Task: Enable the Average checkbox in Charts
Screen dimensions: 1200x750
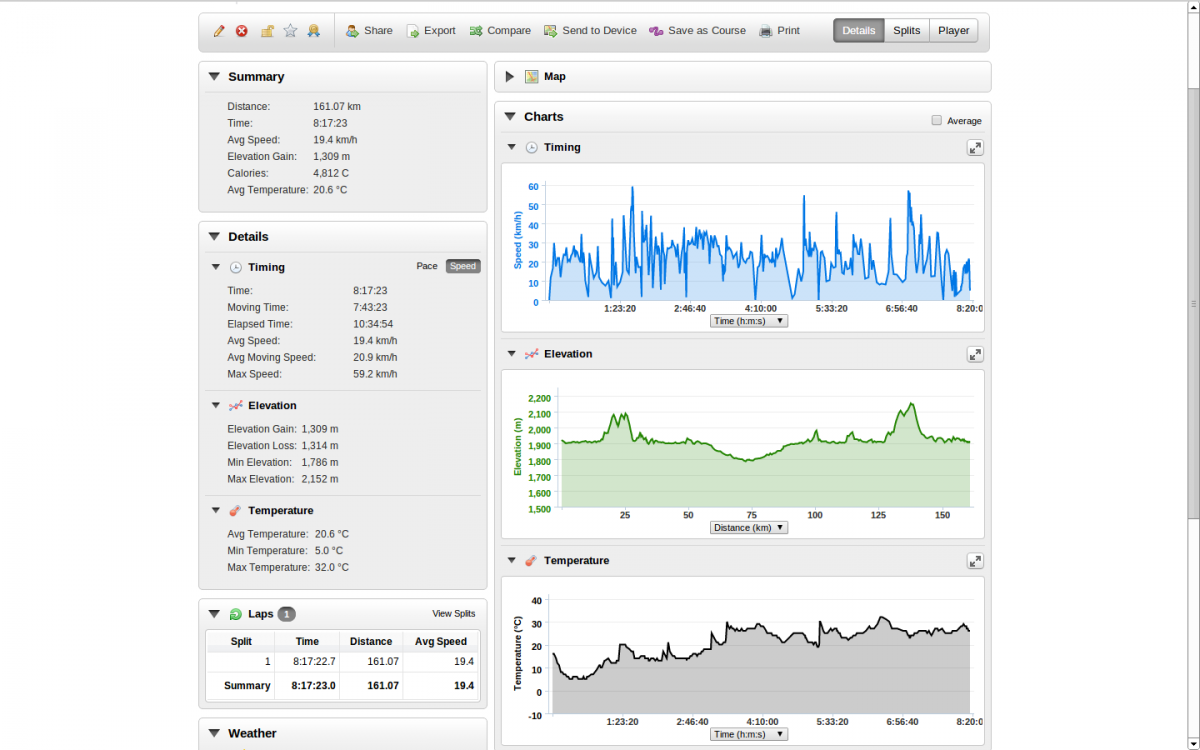Action: point(937,120)
